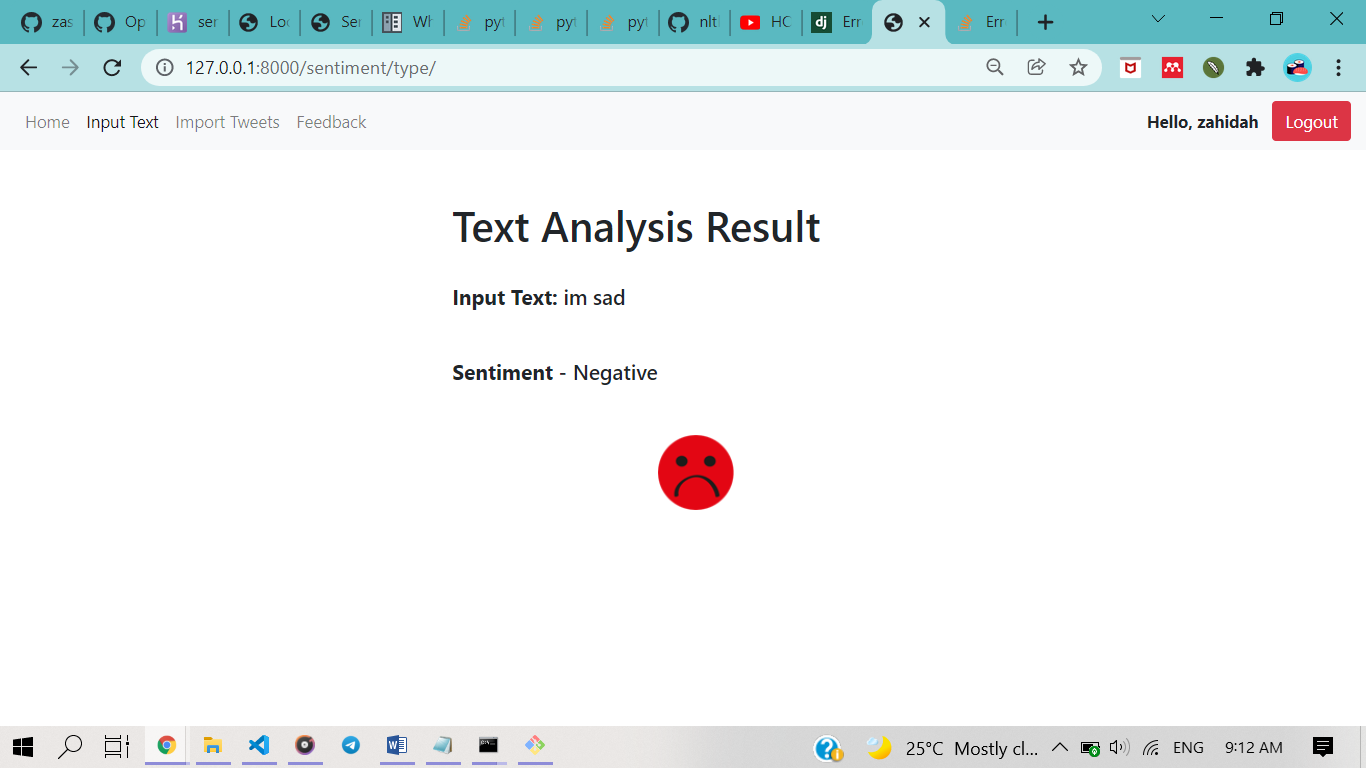1366x768 pixels.
Task: Share this page icon in address bar
Action: (1036, 67)
